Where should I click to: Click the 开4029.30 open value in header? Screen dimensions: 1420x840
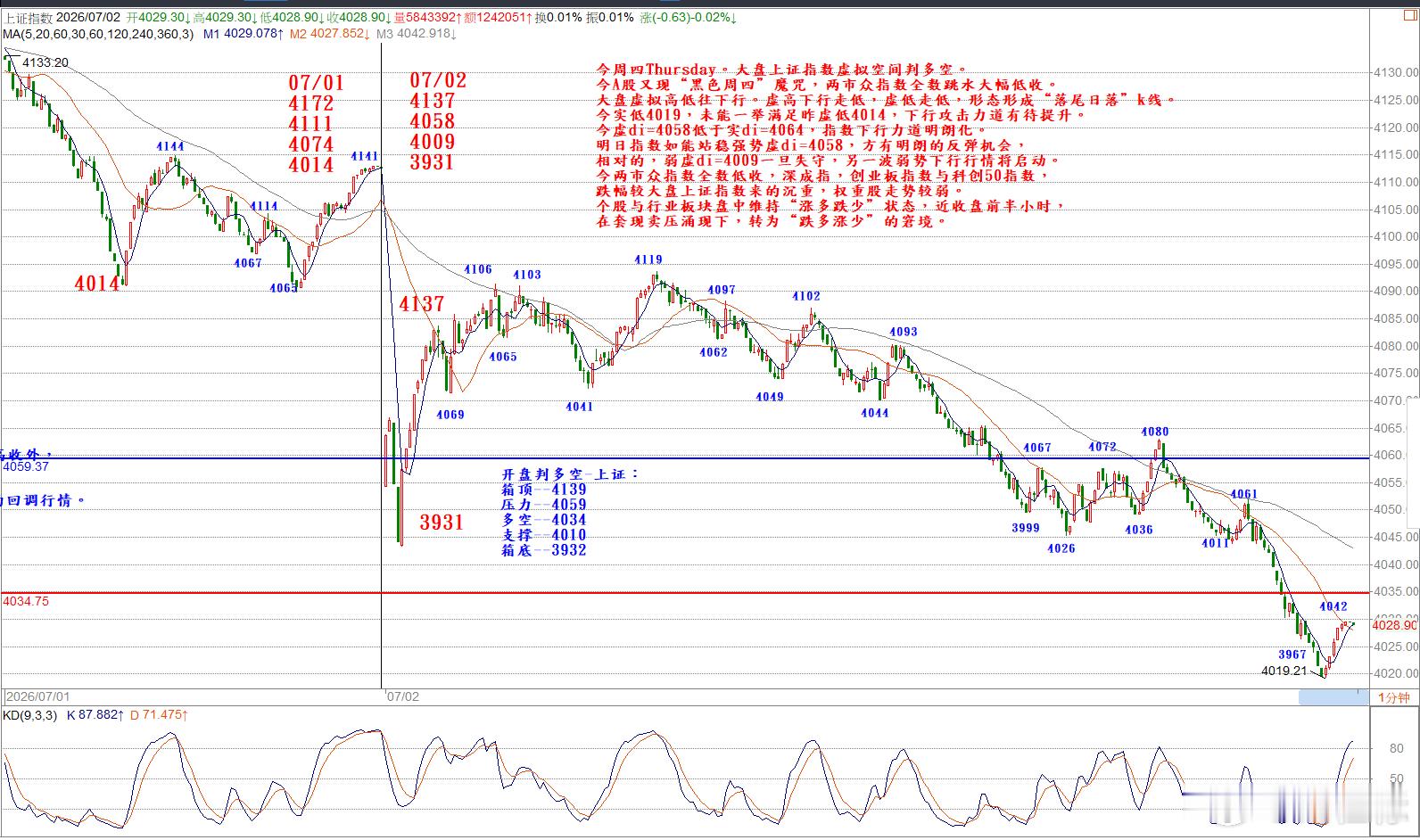160,17
